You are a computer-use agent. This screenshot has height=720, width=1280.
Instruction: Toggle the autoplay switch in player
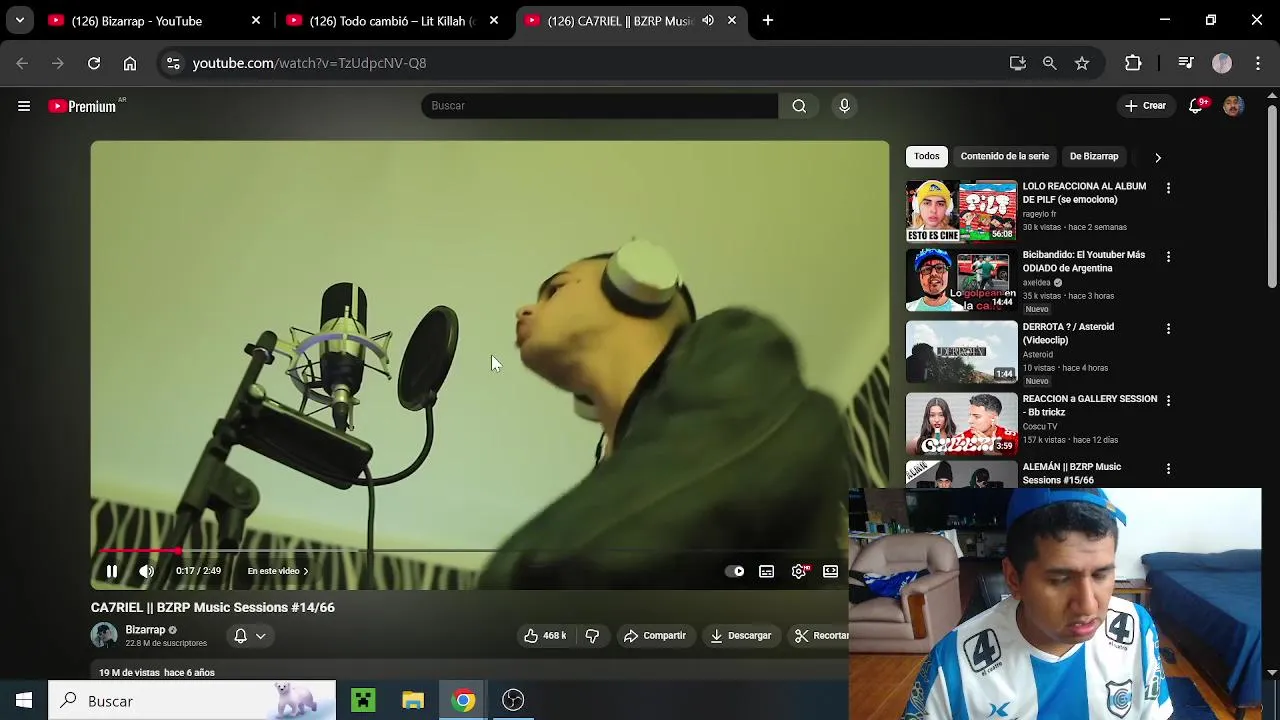pyautogui.click(x=735, y=571)
